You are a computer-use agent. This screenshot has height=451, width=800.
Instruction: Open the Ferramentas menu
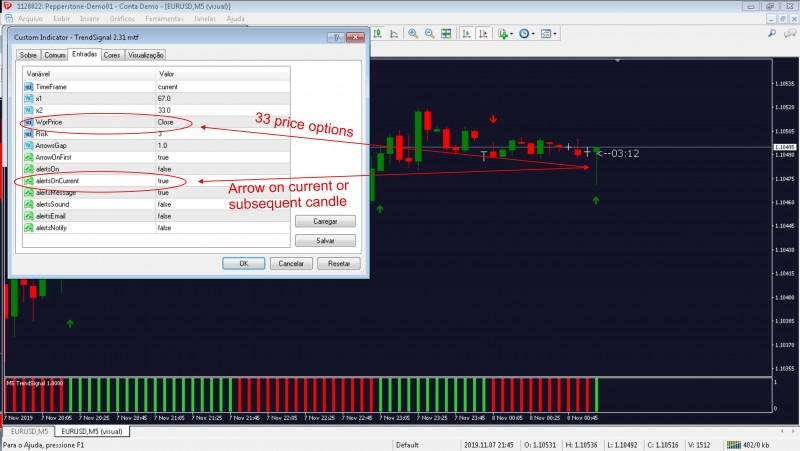164,18
